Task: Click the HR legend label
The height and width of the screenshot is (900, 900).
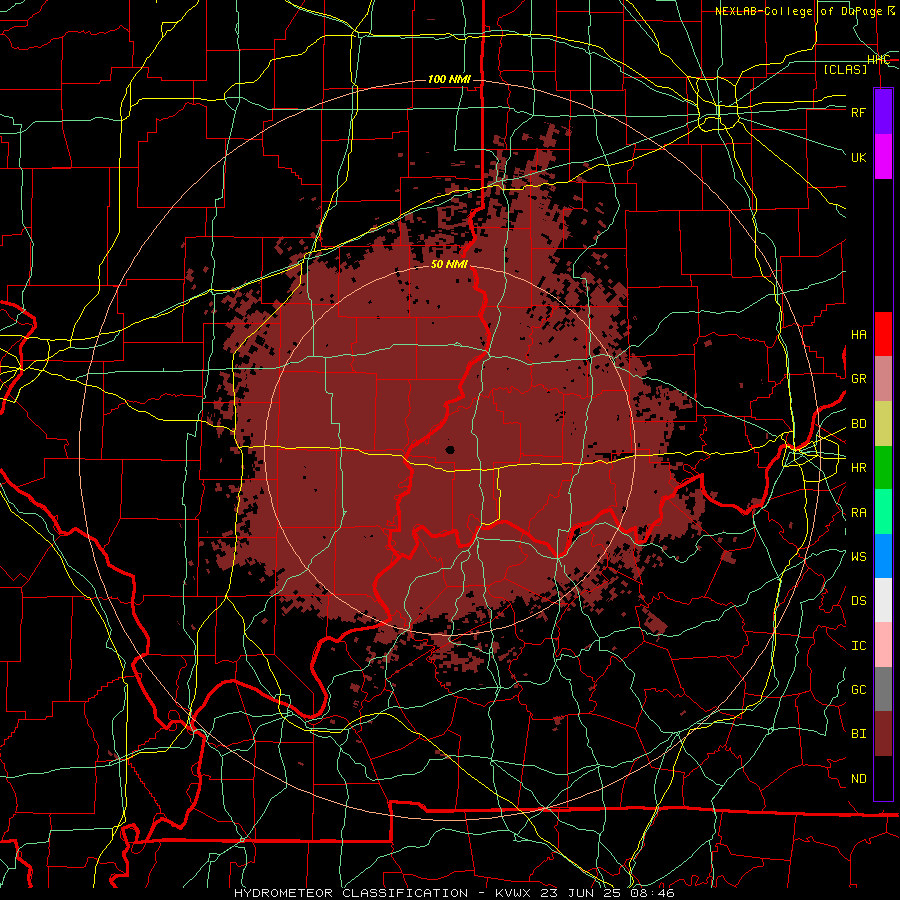Action: [858, 468]
